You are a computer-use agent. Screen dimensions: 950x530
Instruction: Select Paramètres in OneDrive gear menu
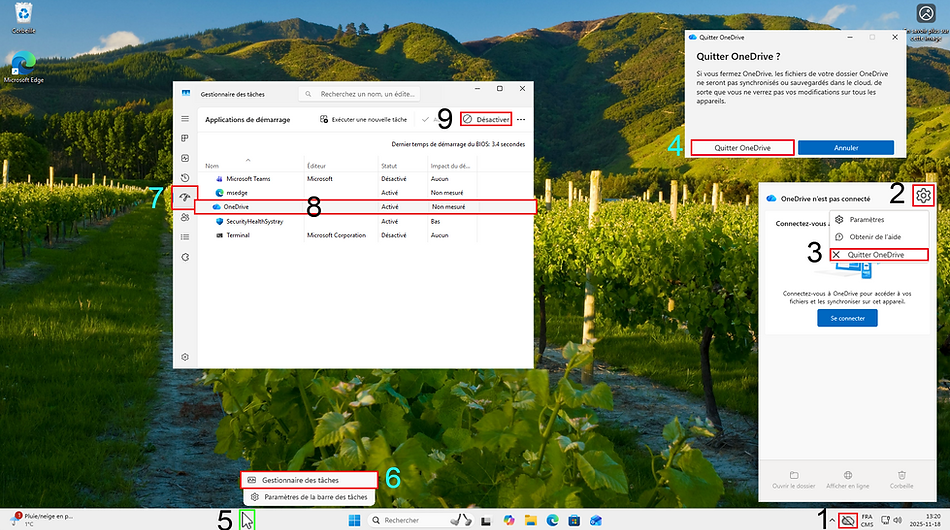click(x=879, y=219)
